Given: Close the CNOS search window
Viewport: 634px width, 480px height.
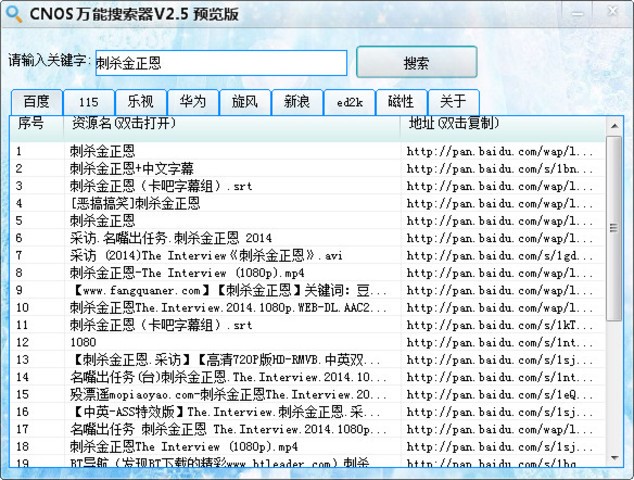Looking at the screenshot, I should click(613, 11).
